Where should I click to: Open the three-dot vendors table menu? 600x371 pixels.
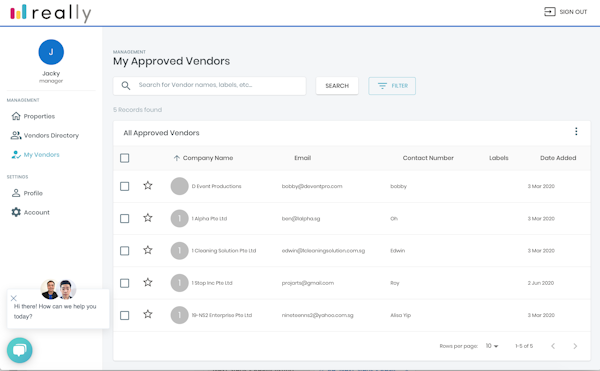576,132
